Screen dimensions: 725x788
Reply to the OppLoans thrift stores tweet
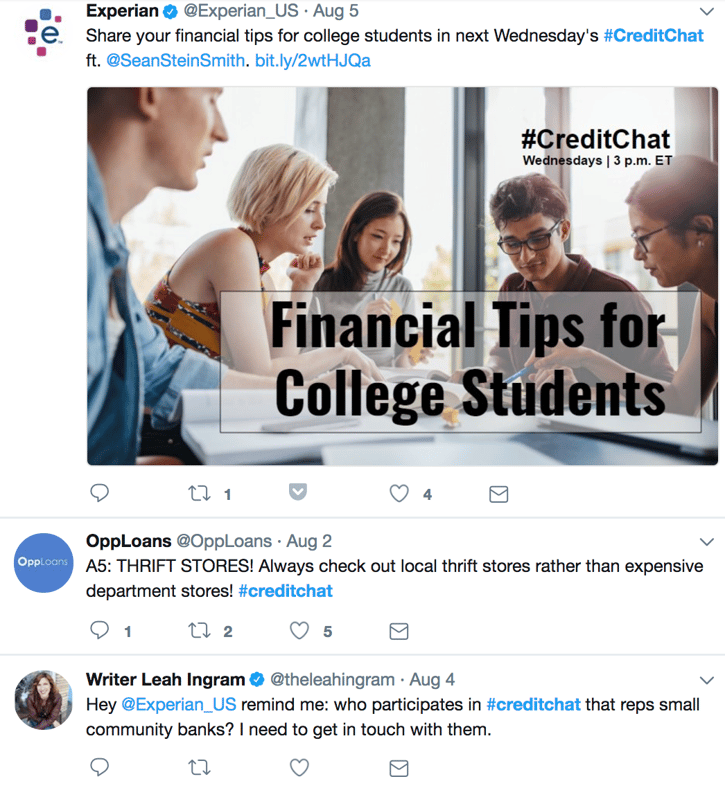[x=99, y=631]
